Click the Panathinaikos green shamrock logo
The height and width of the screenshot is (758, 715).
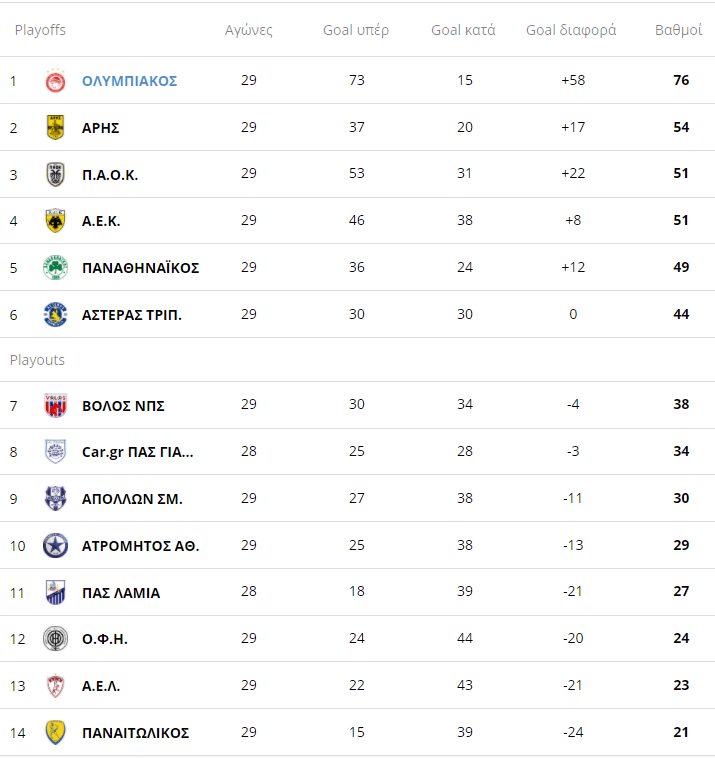click(x=55, y=268)
